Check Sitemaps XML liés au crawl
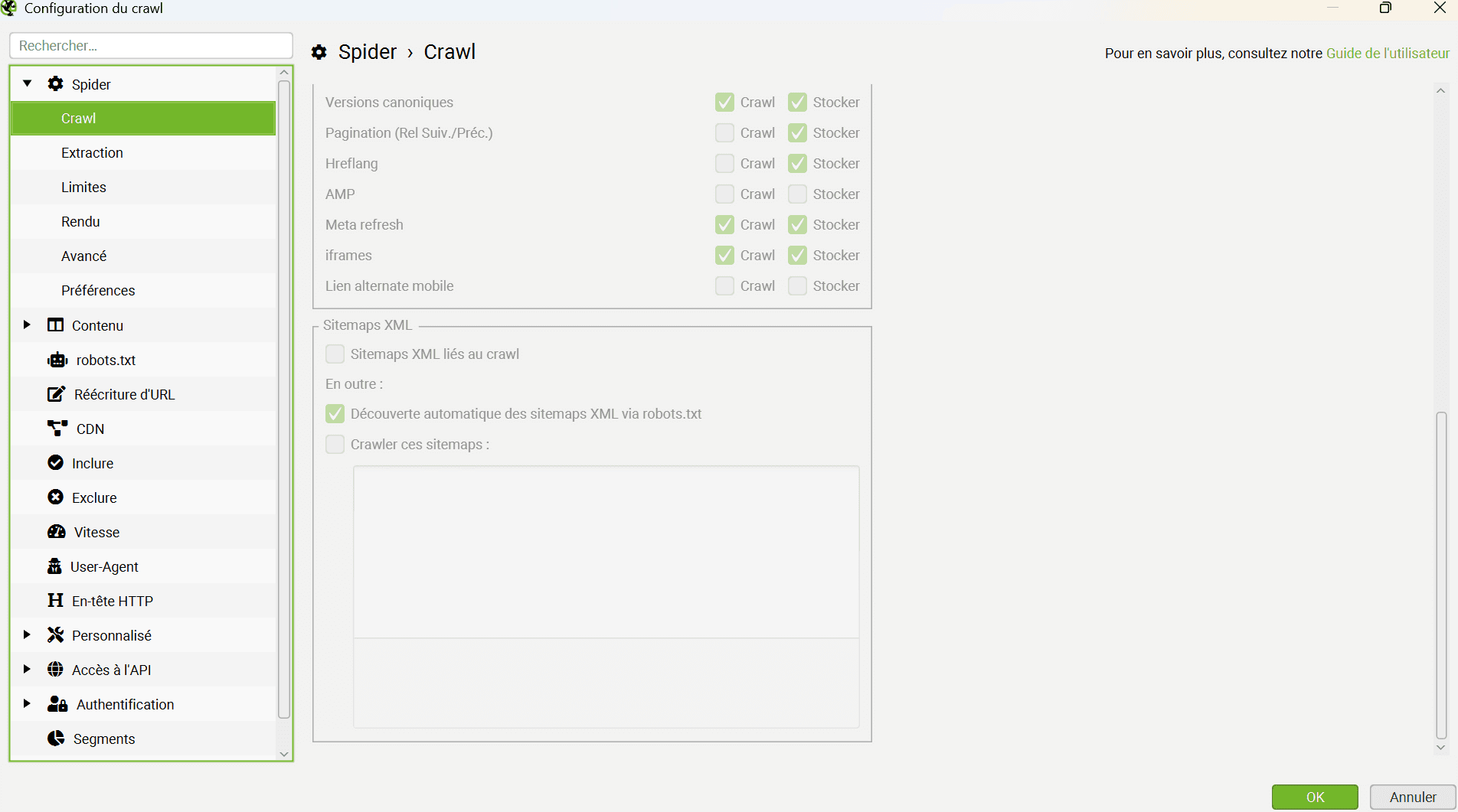 click(335, 354)
